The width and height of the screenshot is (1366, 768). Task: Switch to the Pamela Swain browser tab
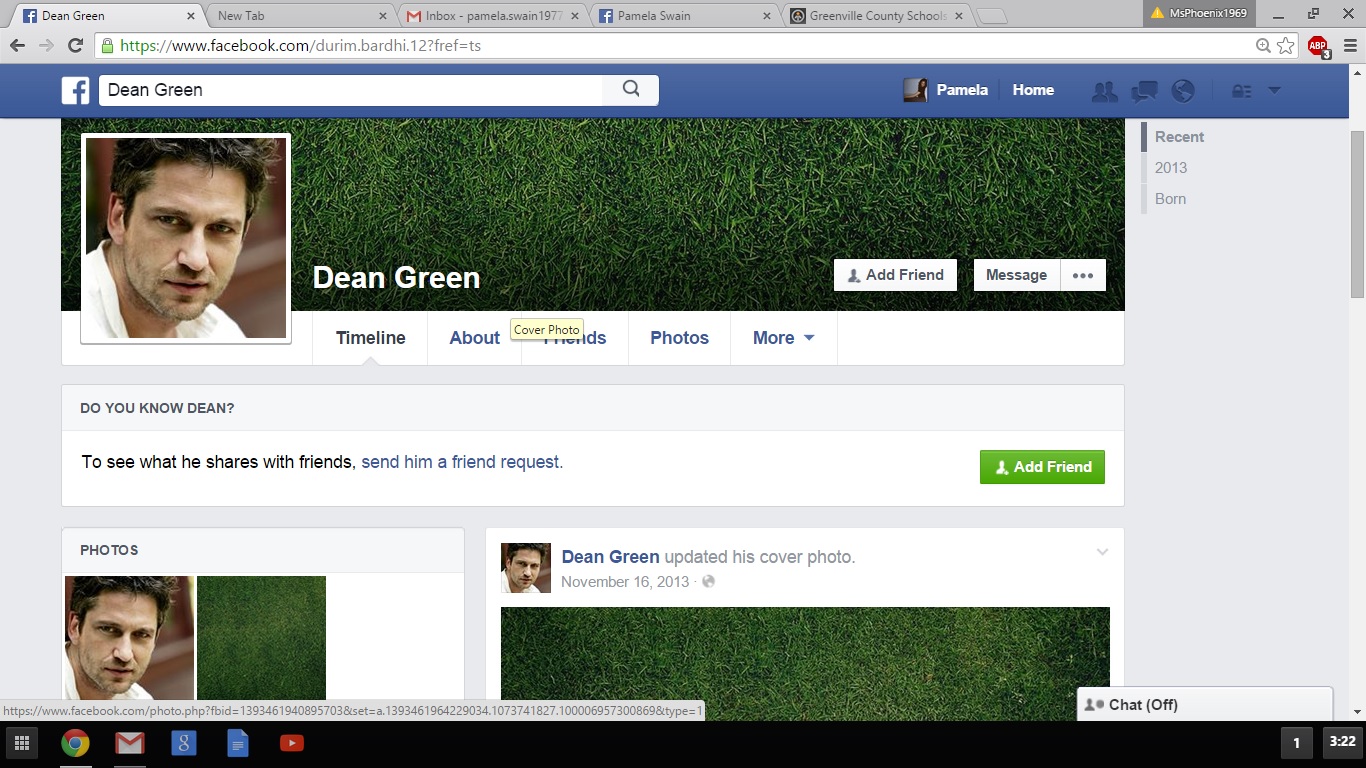click(x=685, y=16)
